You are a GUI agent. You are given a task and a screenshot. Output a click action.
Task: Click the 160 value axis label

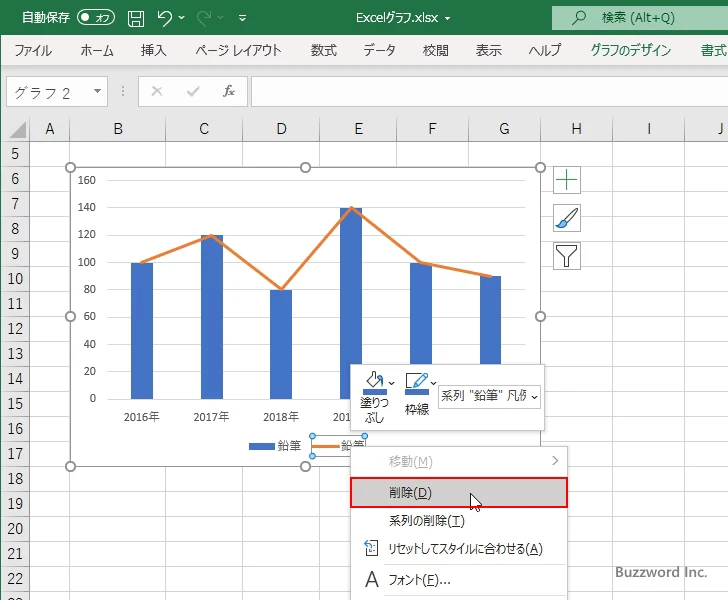[87, 180]
